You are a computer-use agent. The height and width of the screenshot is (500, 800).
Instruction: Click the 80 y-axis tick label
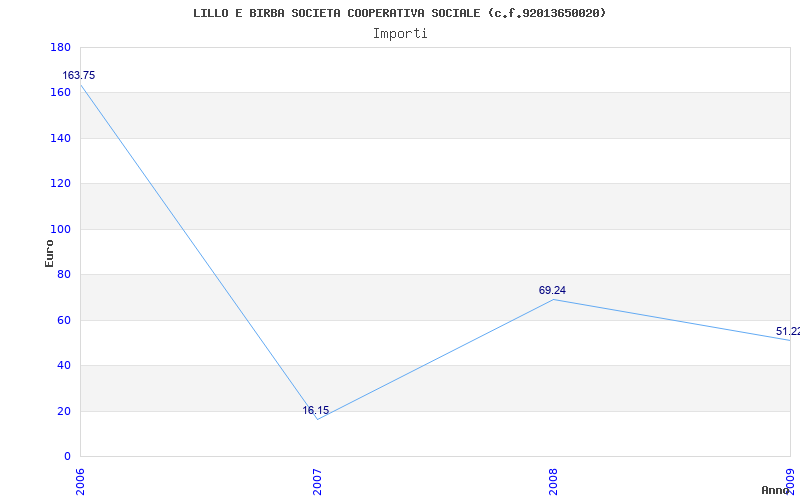[x=64, y=274]
